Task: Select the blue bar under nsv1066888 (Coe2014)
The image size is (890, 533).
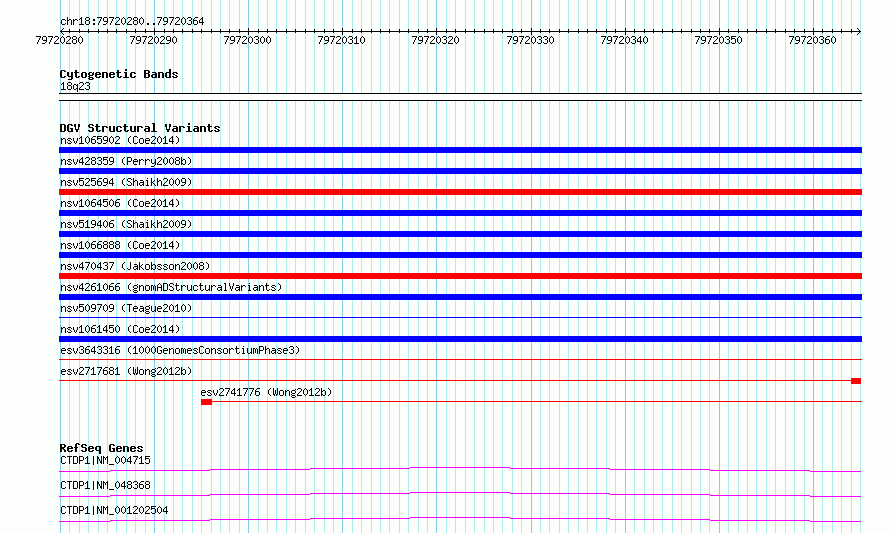Action: point(460,255)
